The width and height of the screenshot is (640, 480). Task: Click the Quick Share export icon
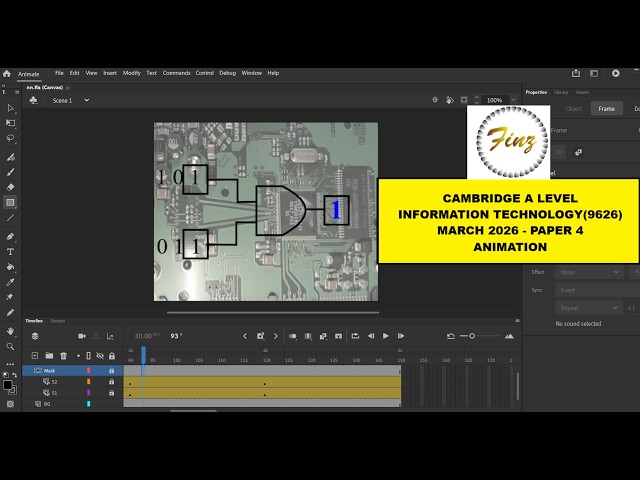coord(576,73)
